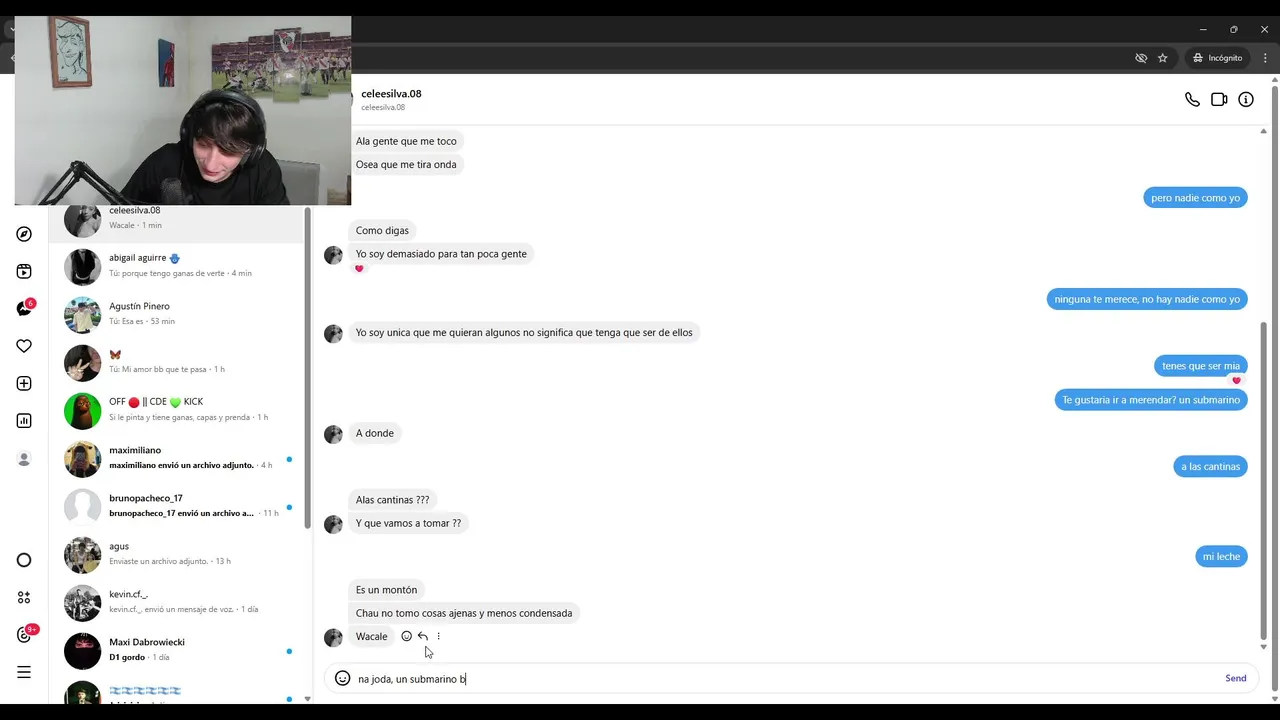Reply to the Wacale message
The image size is (1280, 720).
click(423, 636)
